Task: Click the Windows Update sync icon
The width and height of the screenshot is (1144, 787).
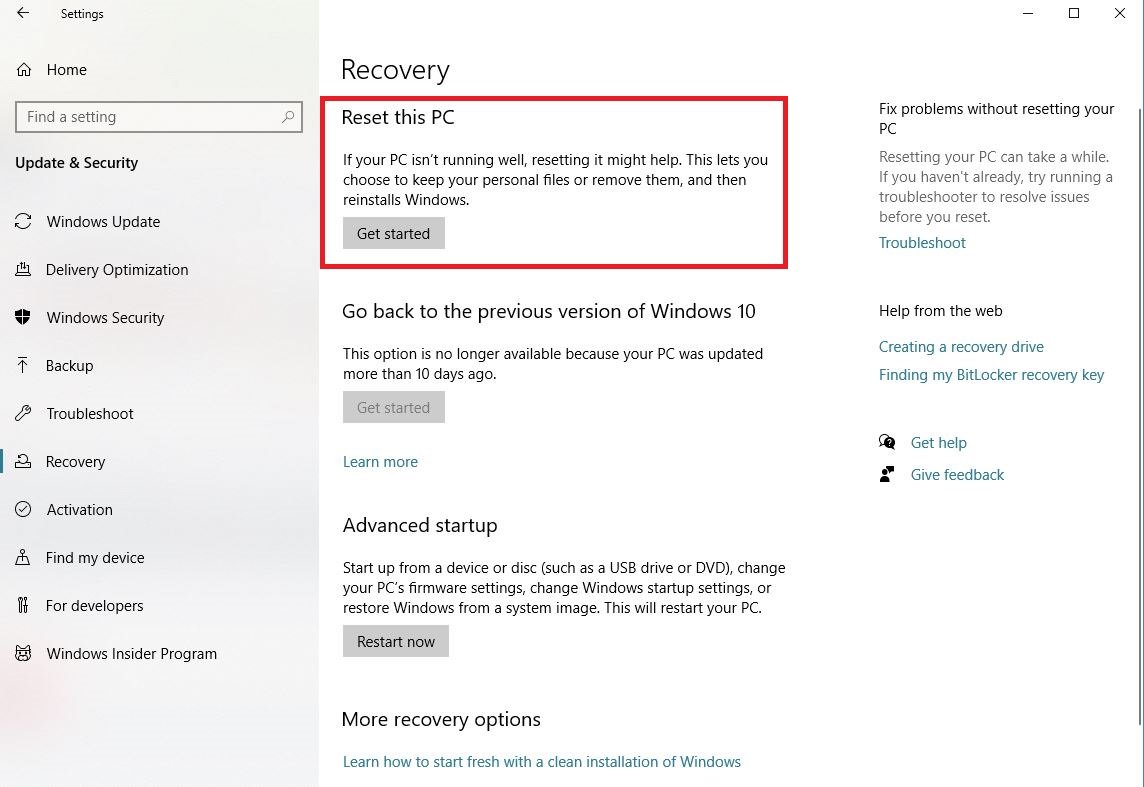Action: tap(23, 222)
